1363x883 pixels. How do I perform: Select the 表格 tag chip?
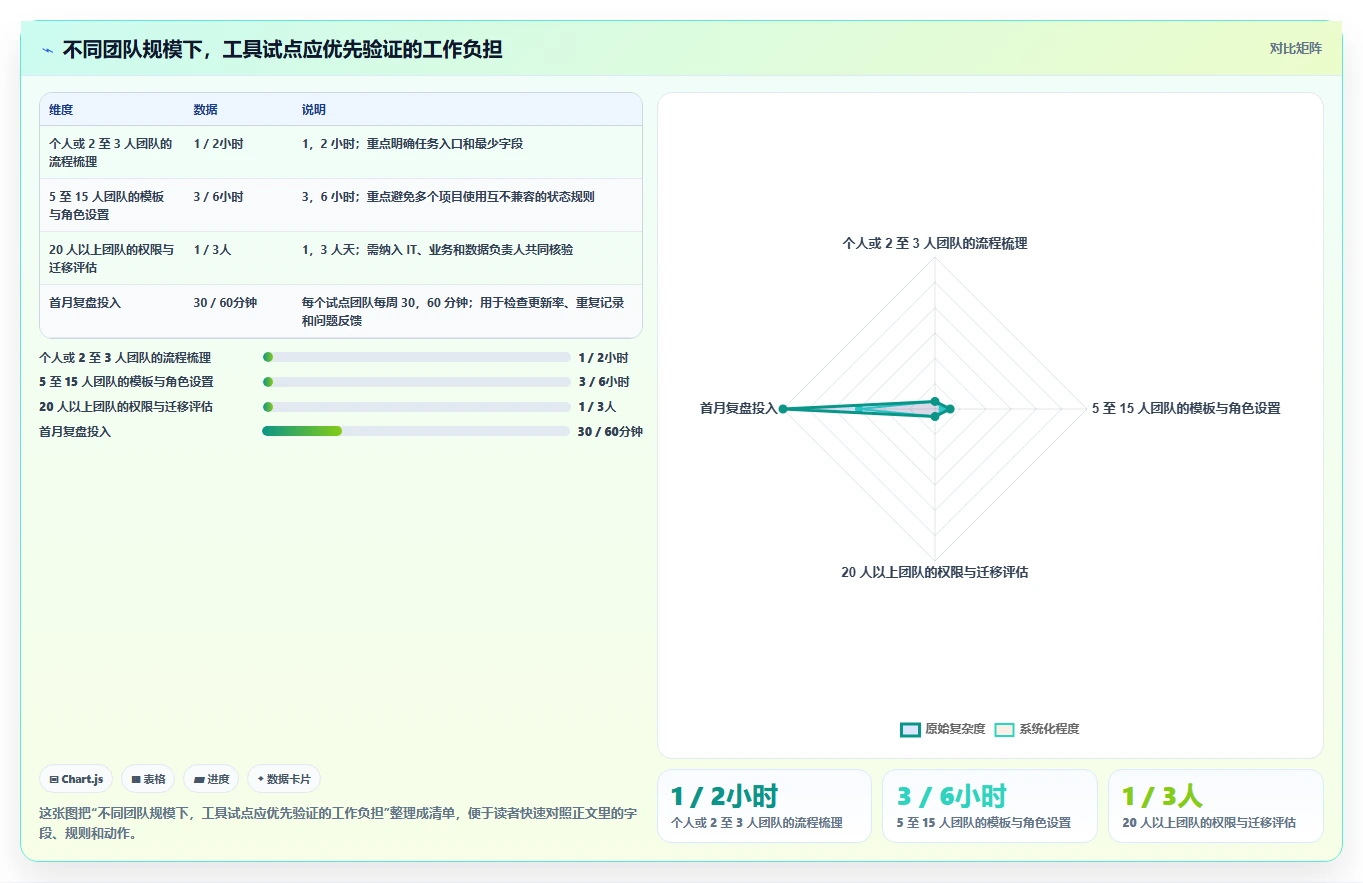coord(148,779)
